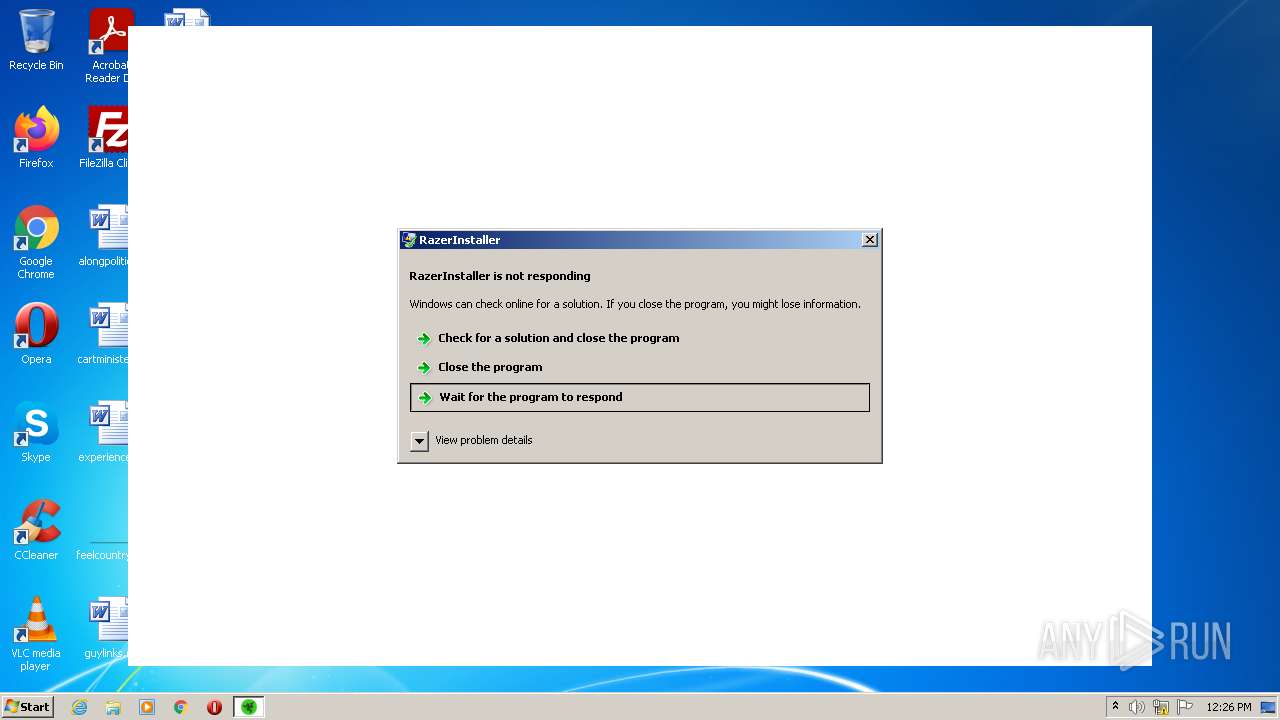This screenshot has width=1280, height=720.
Task: Open Windows Explorer folder taskbar icon
Action: tap(113, 707)
